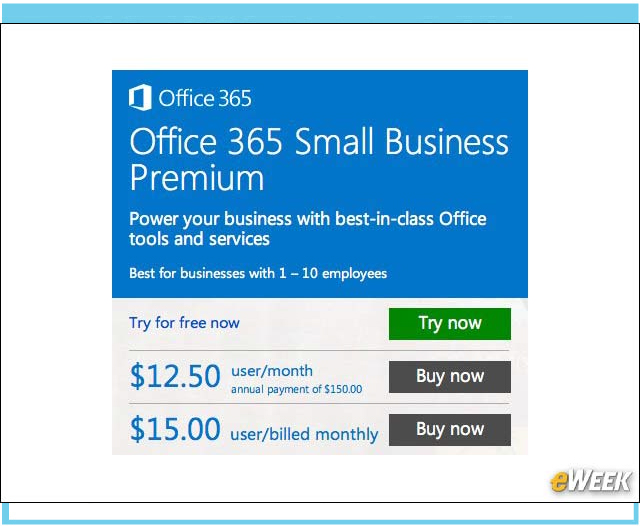Viewport: 640px width, 526px height.
Task: Click user/billed monthly label
Action: coord(304,434)
